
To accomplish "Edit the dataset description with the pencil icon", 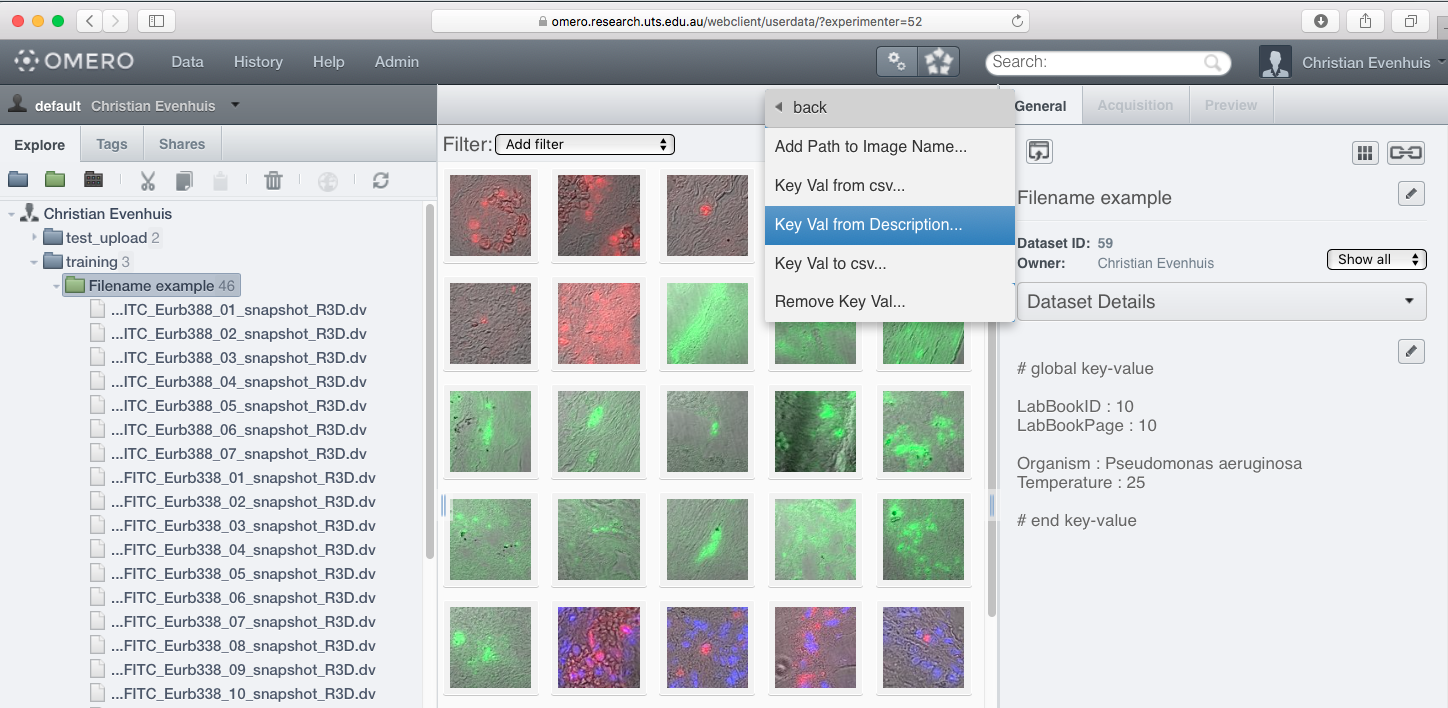I will [x=1411, y=351].
